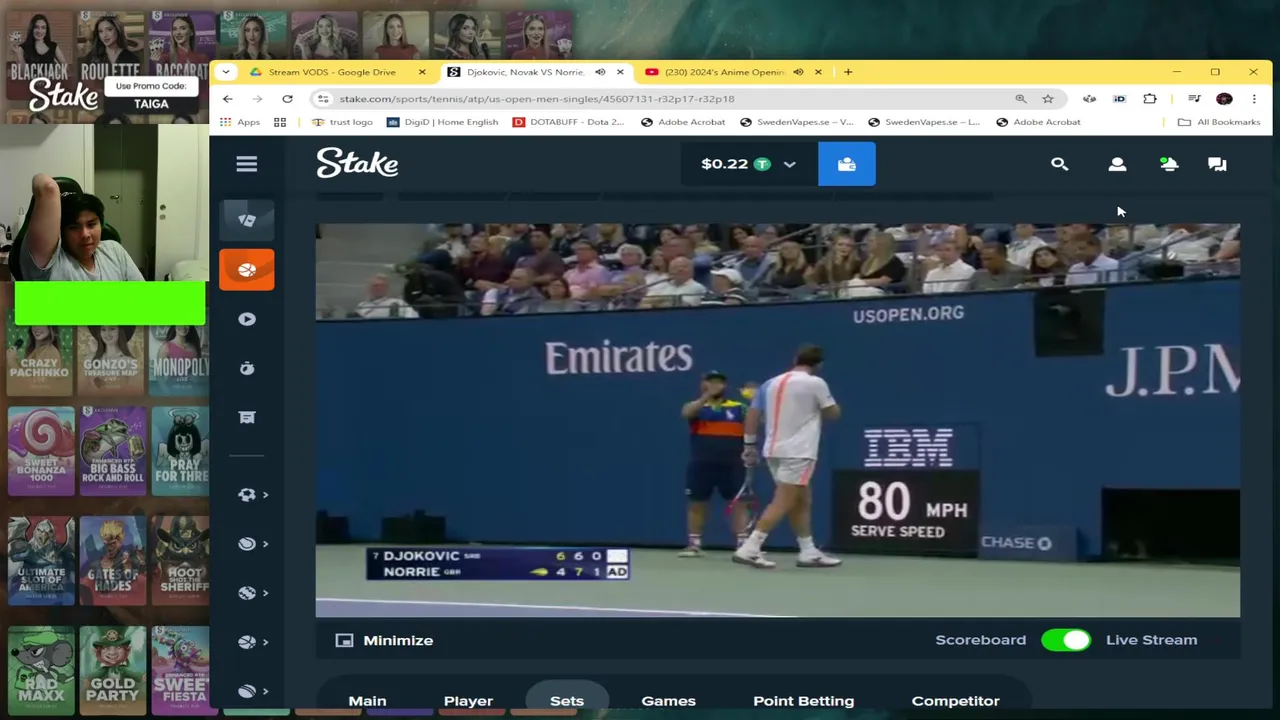The image size is (1280, 720).
Task: Expand the $0.22 balance currency dropdown
Action: point(789,164)
